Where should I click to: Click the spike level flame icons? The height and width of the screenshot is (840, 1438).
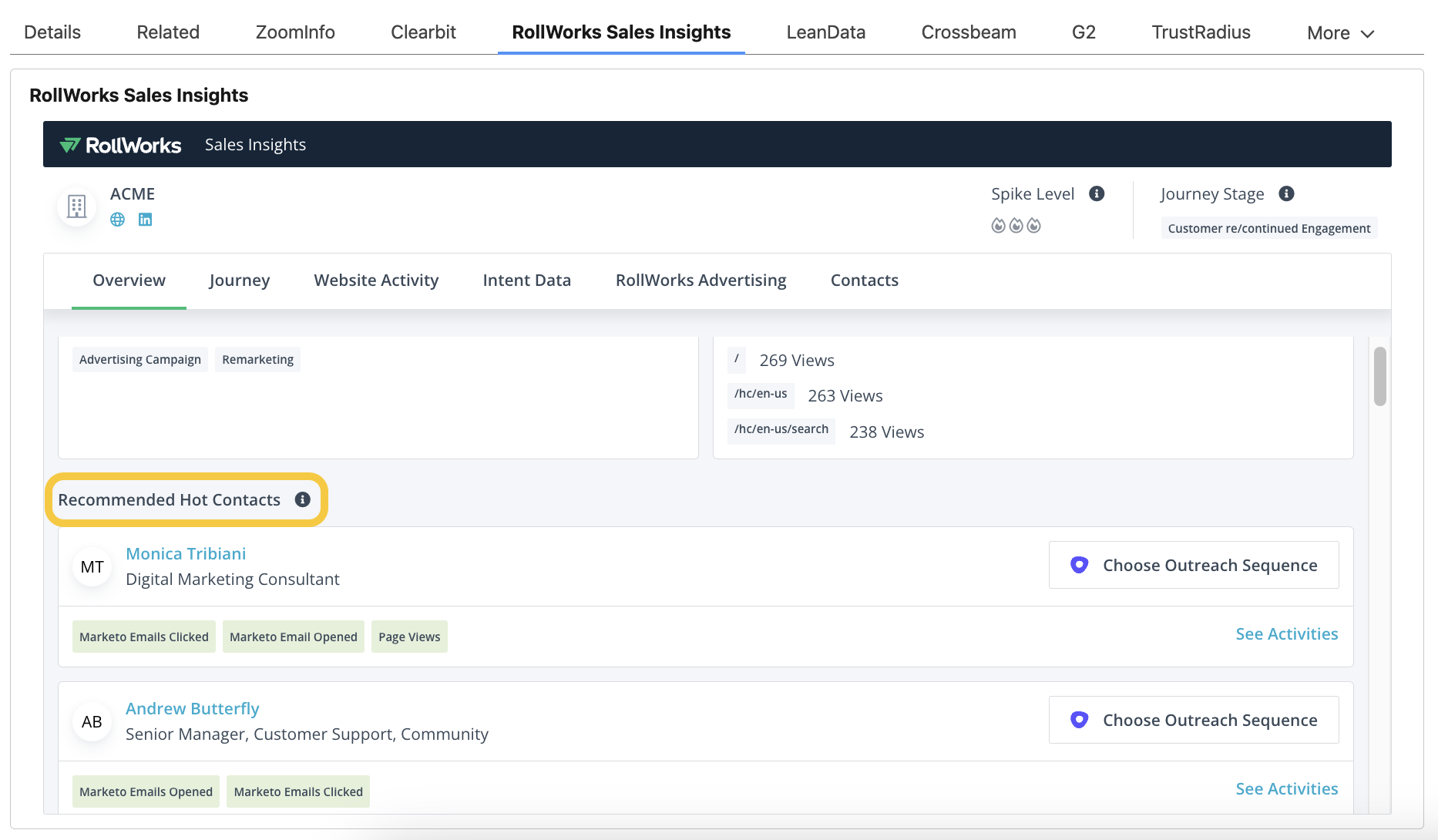pyautogui.click(x=1016, y=226)
